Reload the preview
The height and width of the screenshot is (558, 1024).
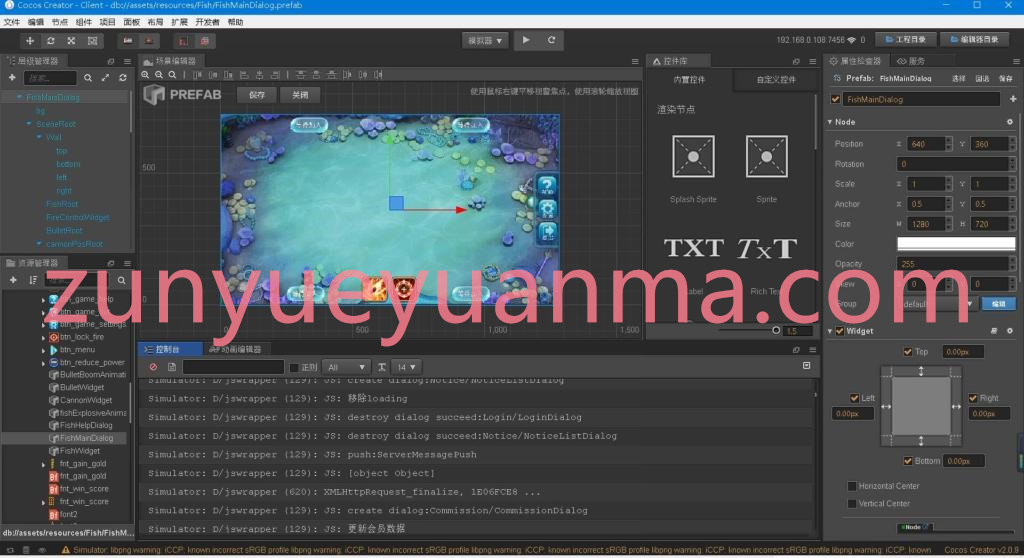pyautogui.click(x=551, y=40)
